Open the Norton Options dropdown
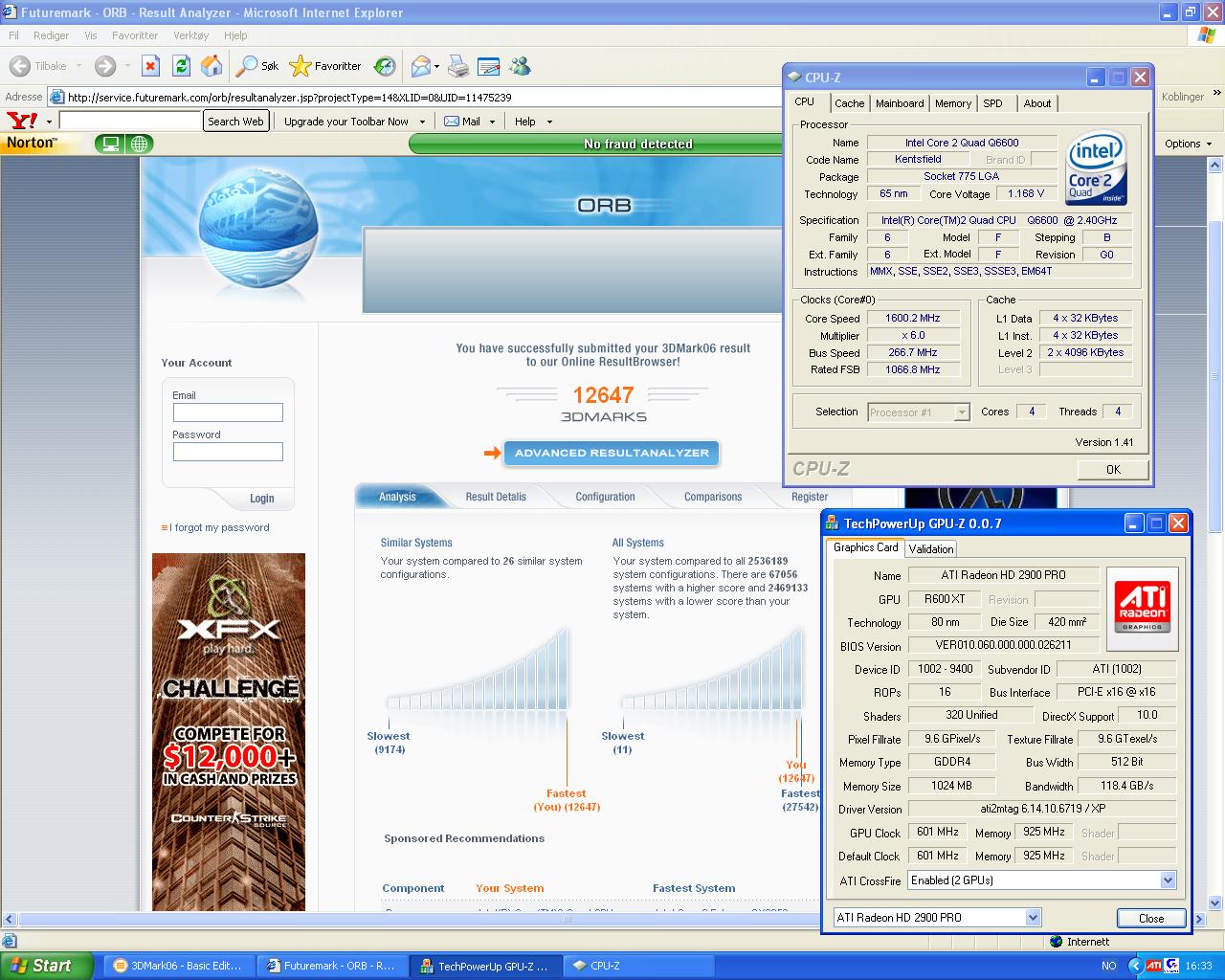1225x980 pixels. 1189,144
